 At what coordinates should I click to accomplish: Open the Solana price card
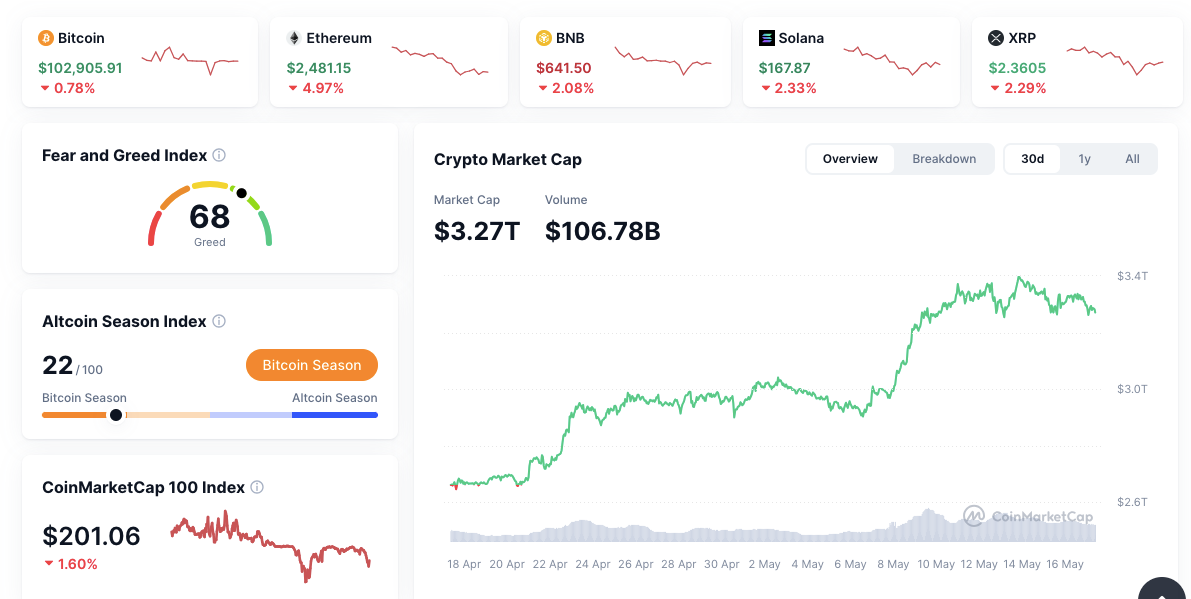pos(850,62)
